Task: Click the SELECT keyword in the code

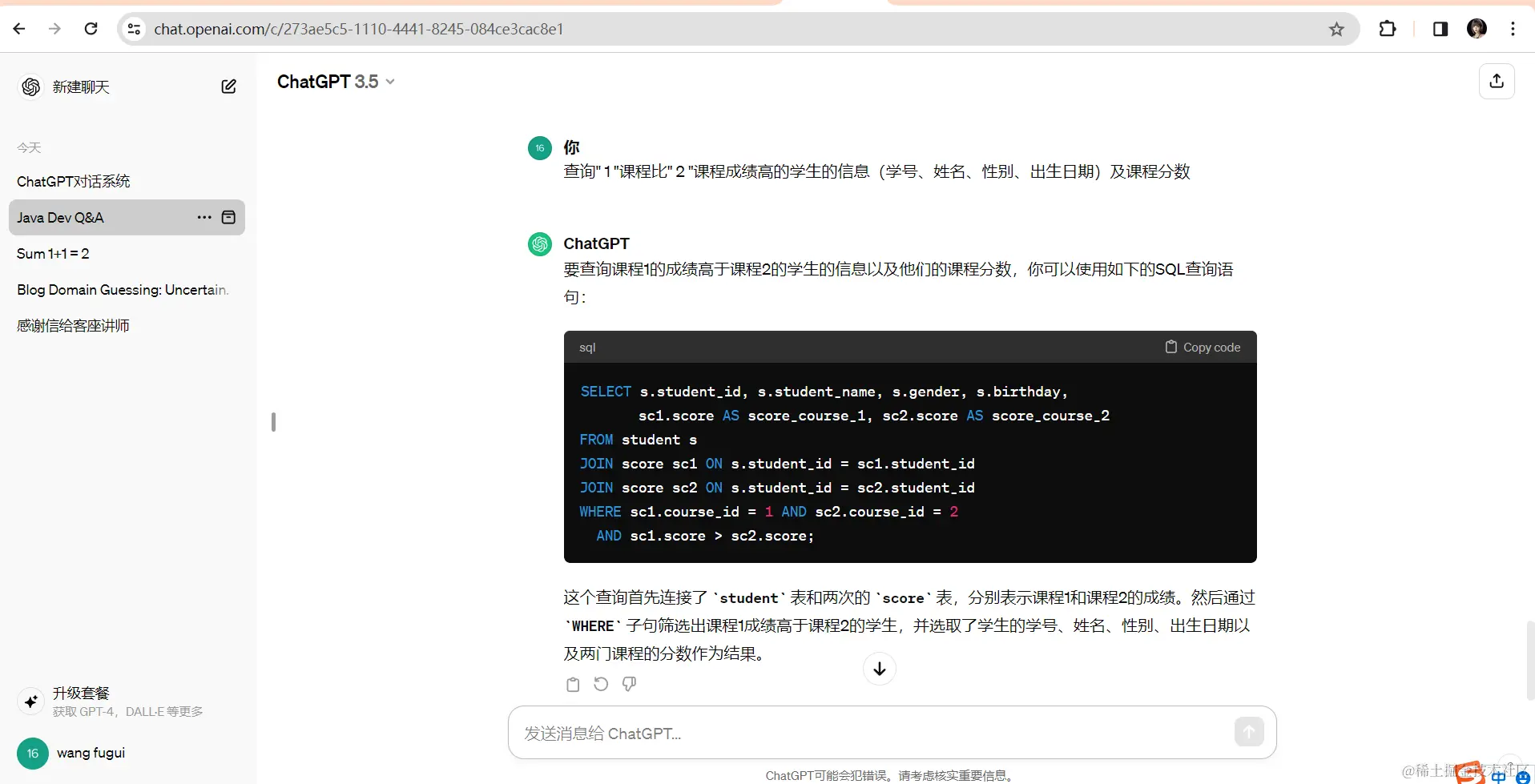Action: 606,392
